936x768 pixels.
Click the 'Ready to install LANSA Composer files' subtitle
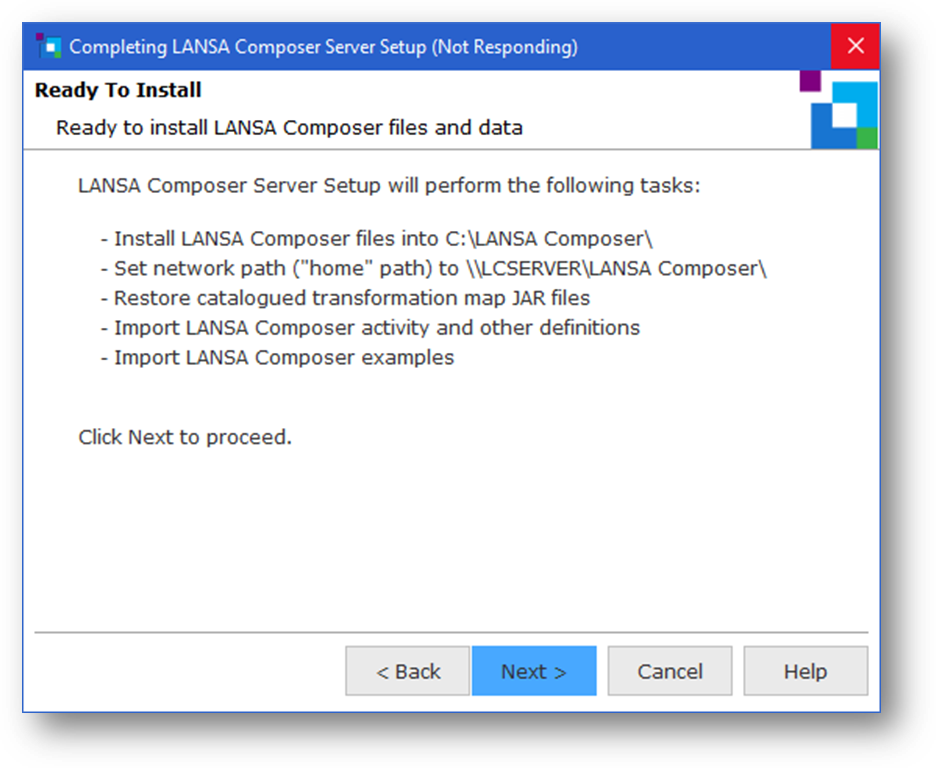[x=289, y=128]
